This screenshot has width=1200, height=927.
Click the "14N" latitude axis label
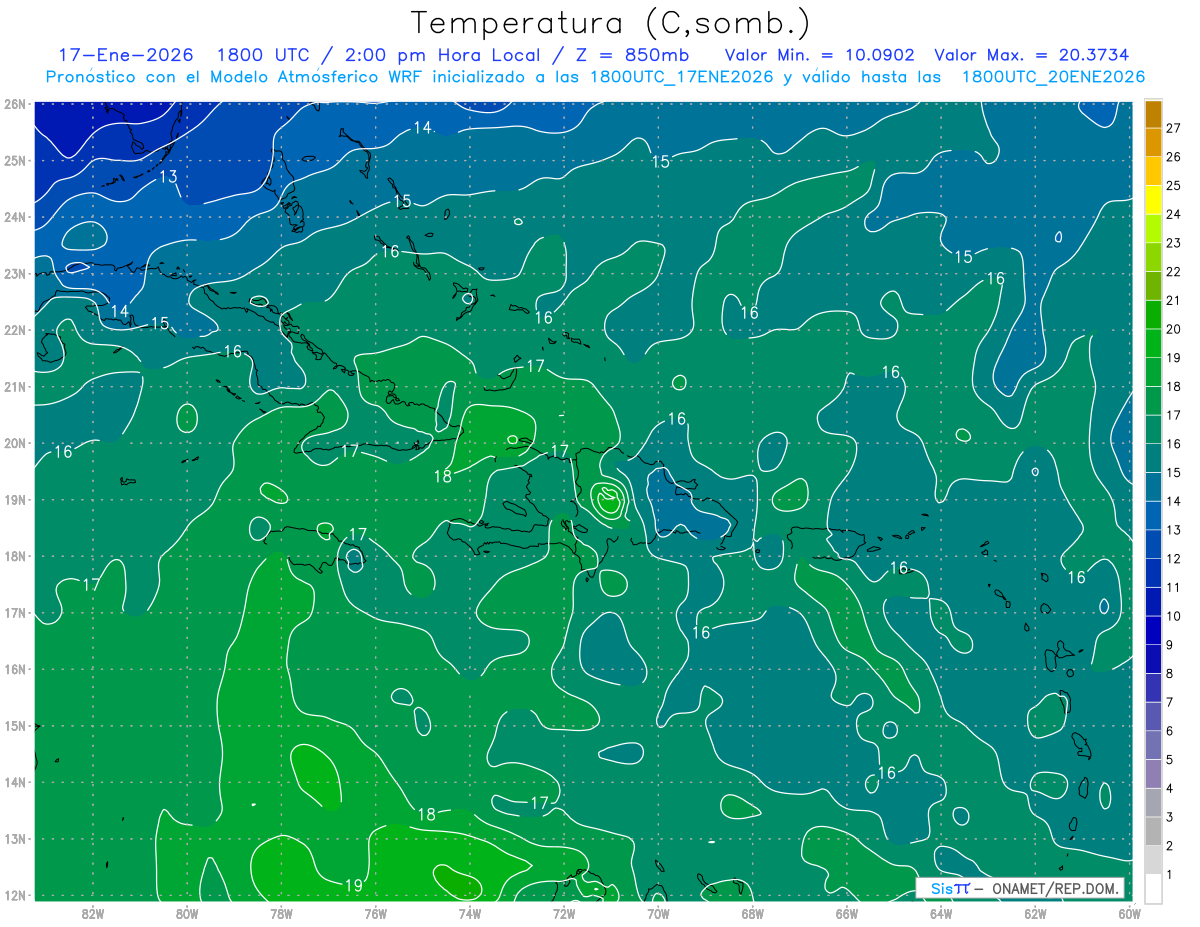(14, 782)
